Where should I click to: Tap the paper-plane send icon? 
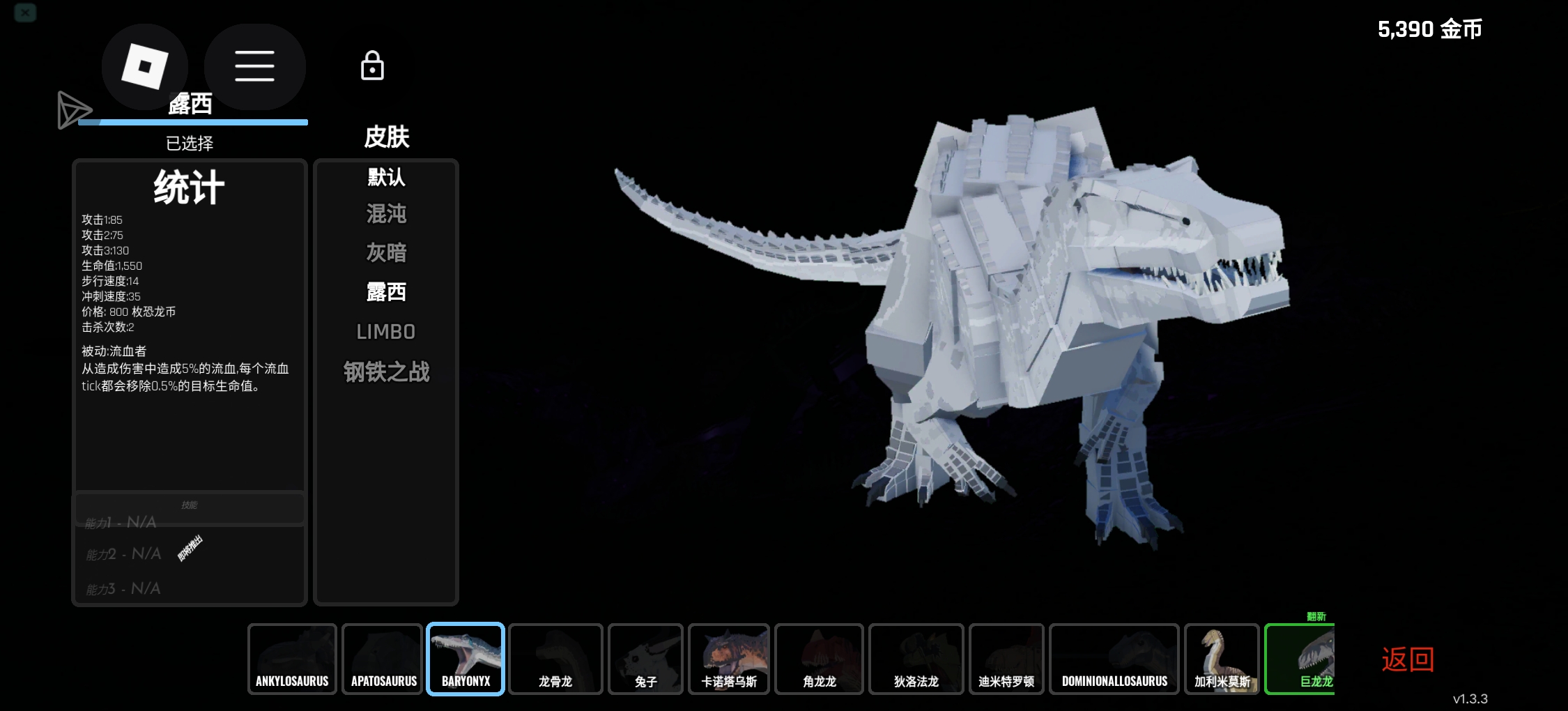coord(74,110)
